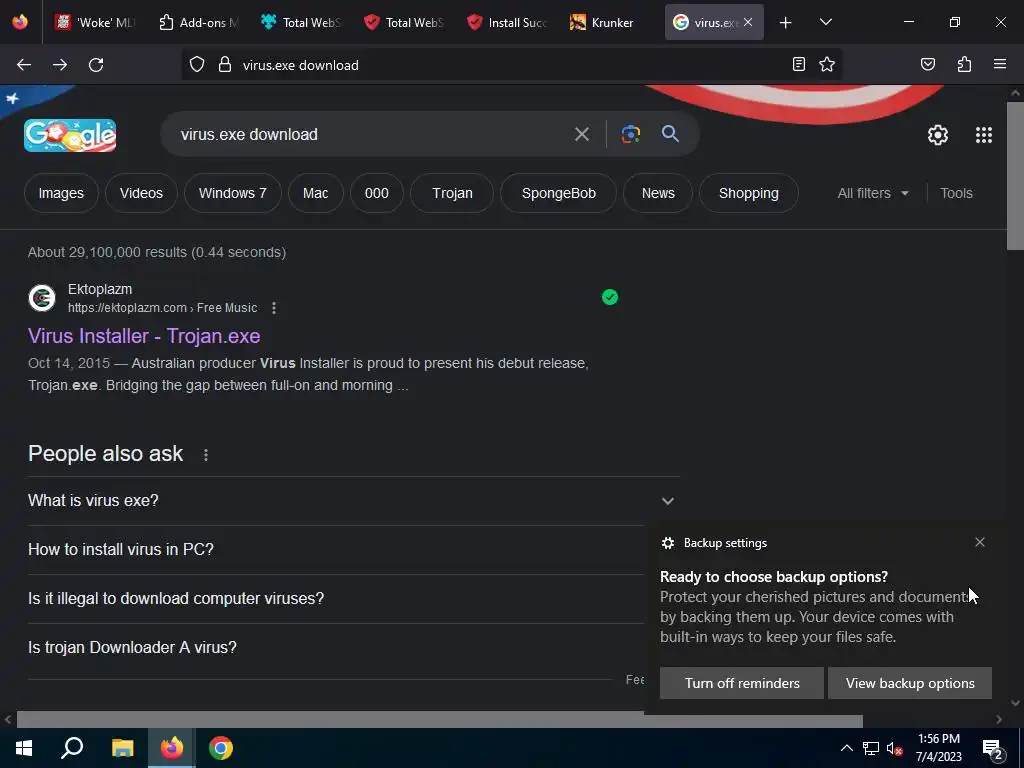
Task: Open the Firefox extensions puzzle icon
Action: pyautogui.click(x=965, y=64)
